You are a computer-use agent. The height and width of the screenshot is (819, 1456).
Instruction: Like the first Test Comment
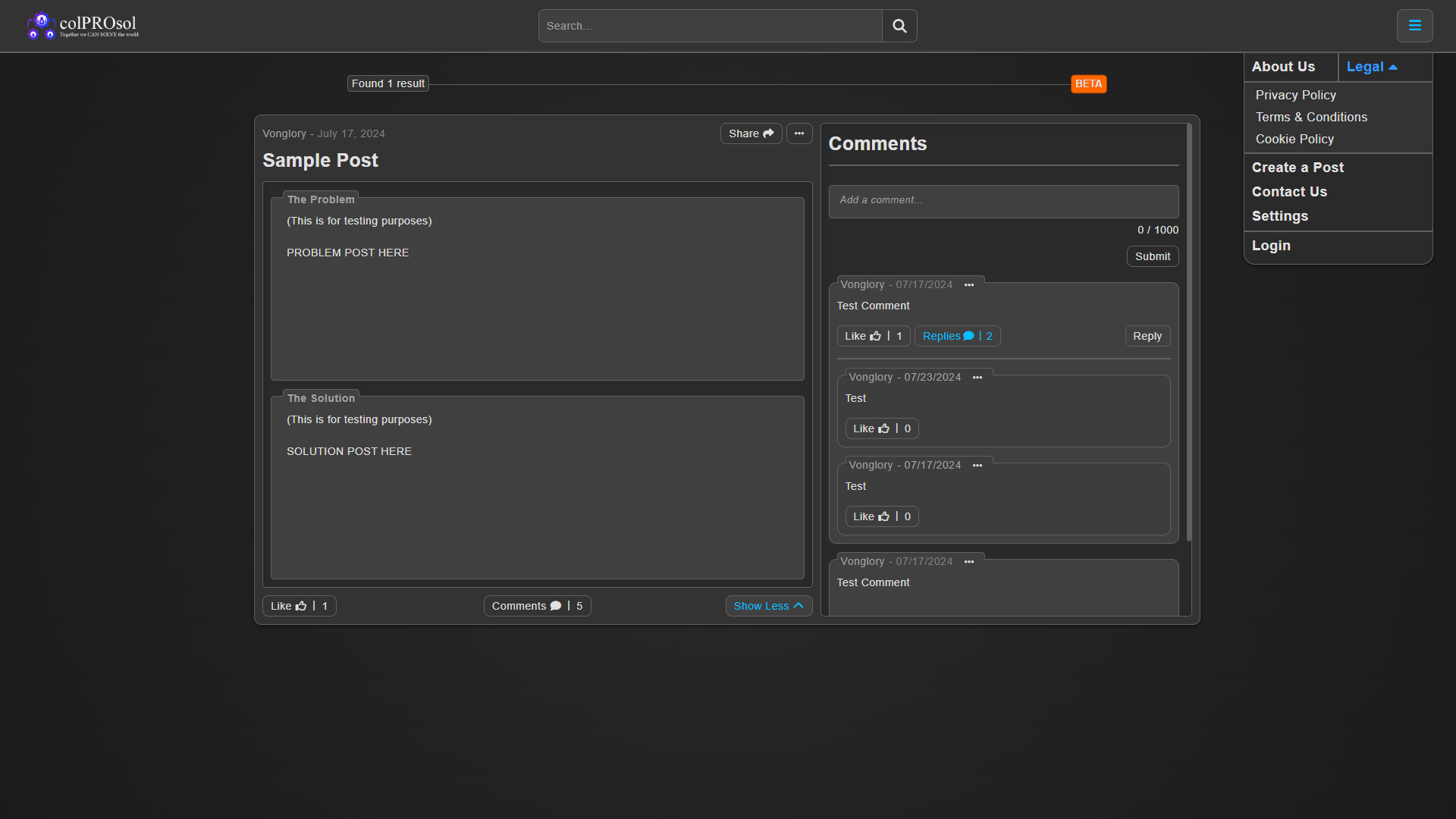pyautogui.click(x=873, y=336)
